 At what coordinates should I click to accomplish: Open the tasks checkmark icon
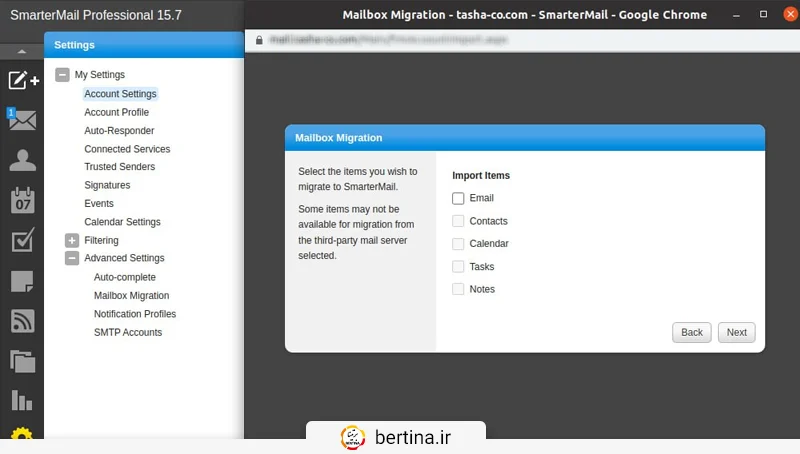(22, 241)
